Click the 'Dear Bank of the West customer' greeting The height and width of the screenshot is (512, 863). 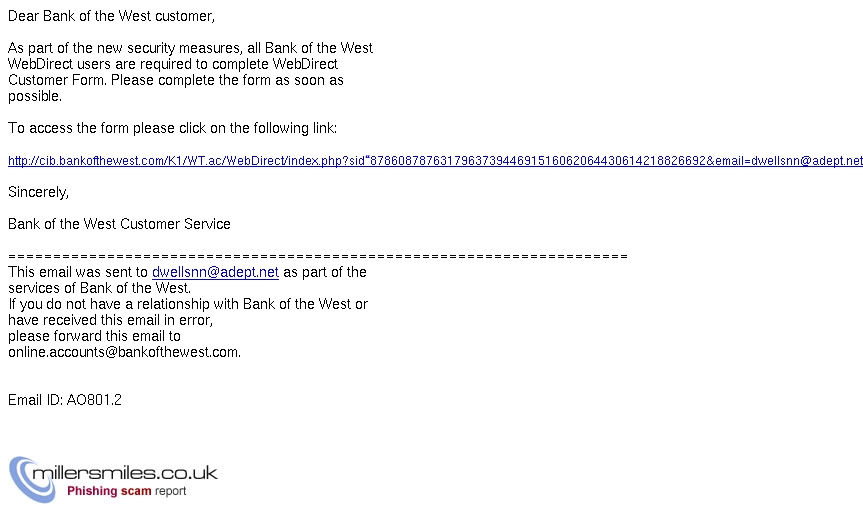pyautogui.click(x=111, y=17)
